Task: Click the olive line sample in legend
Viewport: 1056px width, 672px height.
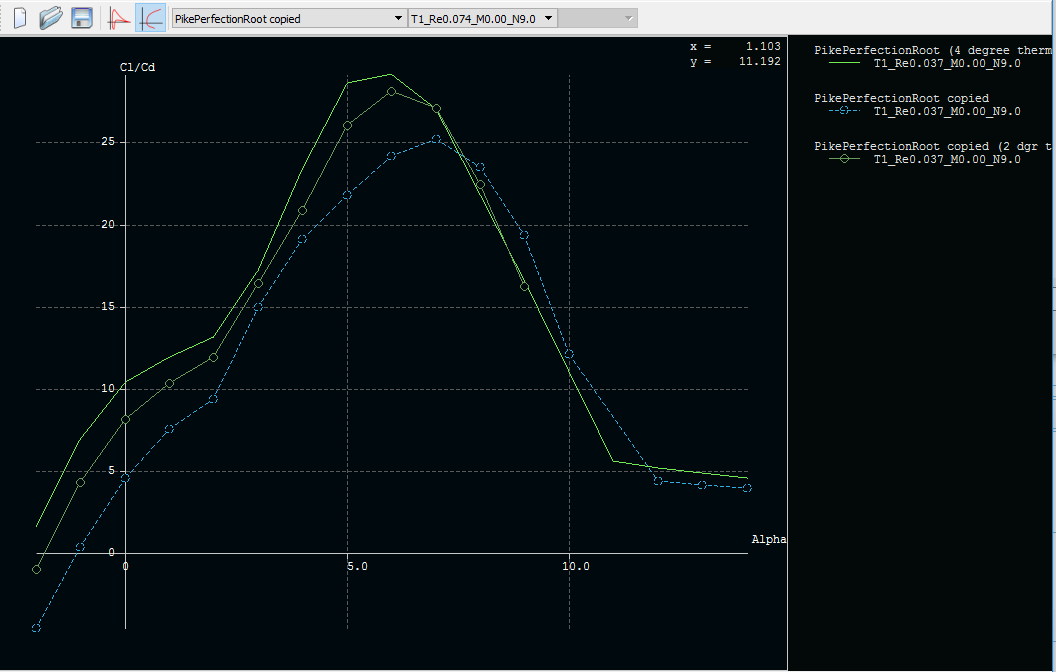Action: click(844, 158)
